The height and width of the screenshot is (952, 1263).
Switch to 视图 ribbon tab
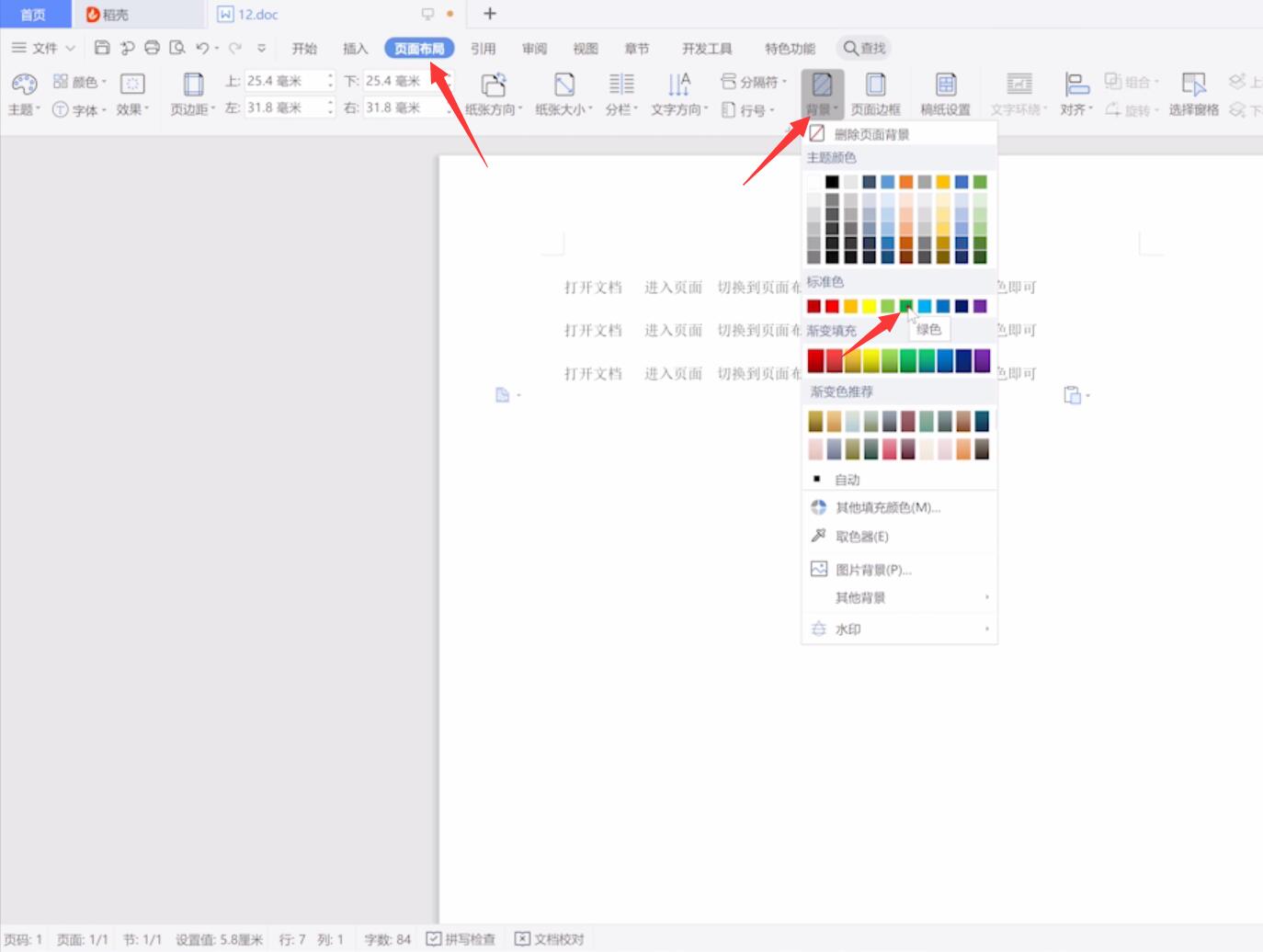coord(586,49)
